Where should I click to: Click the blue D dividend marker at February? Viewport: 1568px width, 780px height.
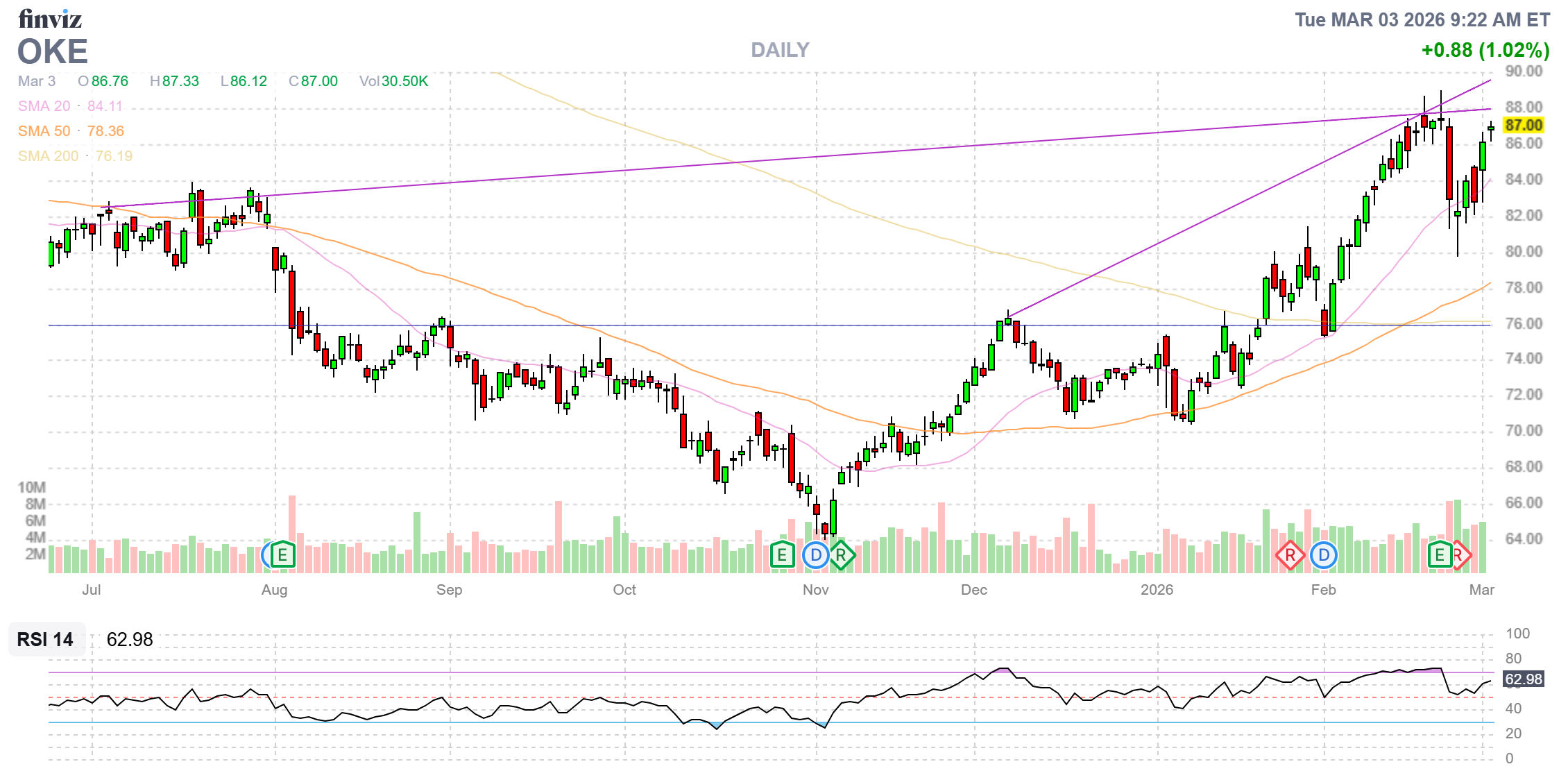click(1324, 555)
